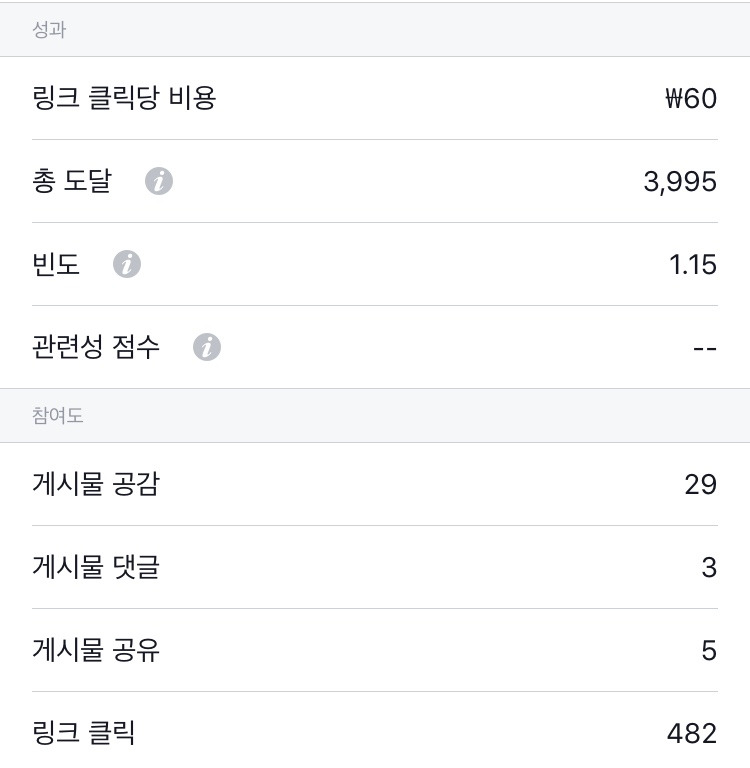Select the 성과 section header

pos(49,29)
